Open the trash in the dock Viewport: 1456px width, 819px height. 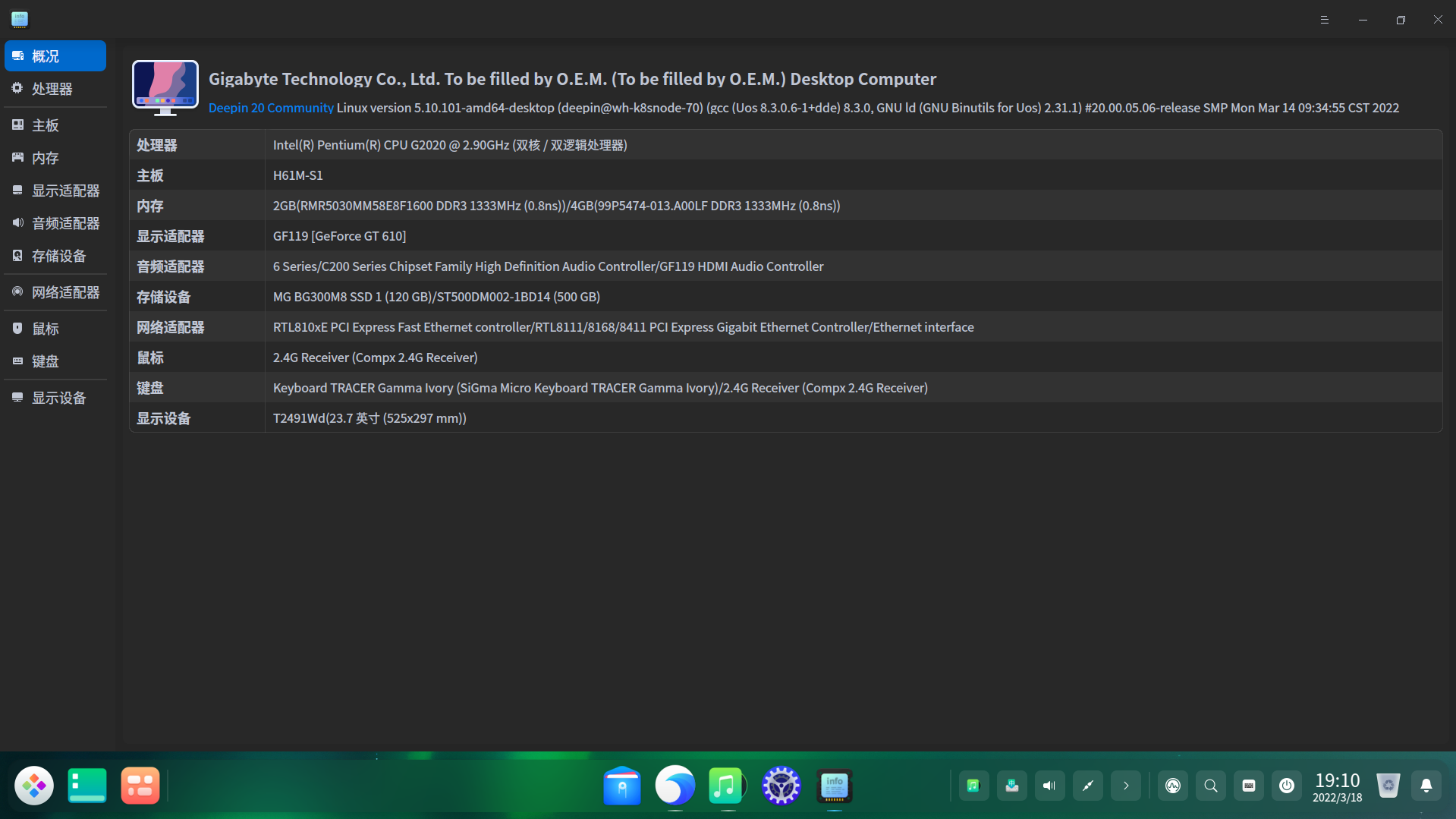1388,786
